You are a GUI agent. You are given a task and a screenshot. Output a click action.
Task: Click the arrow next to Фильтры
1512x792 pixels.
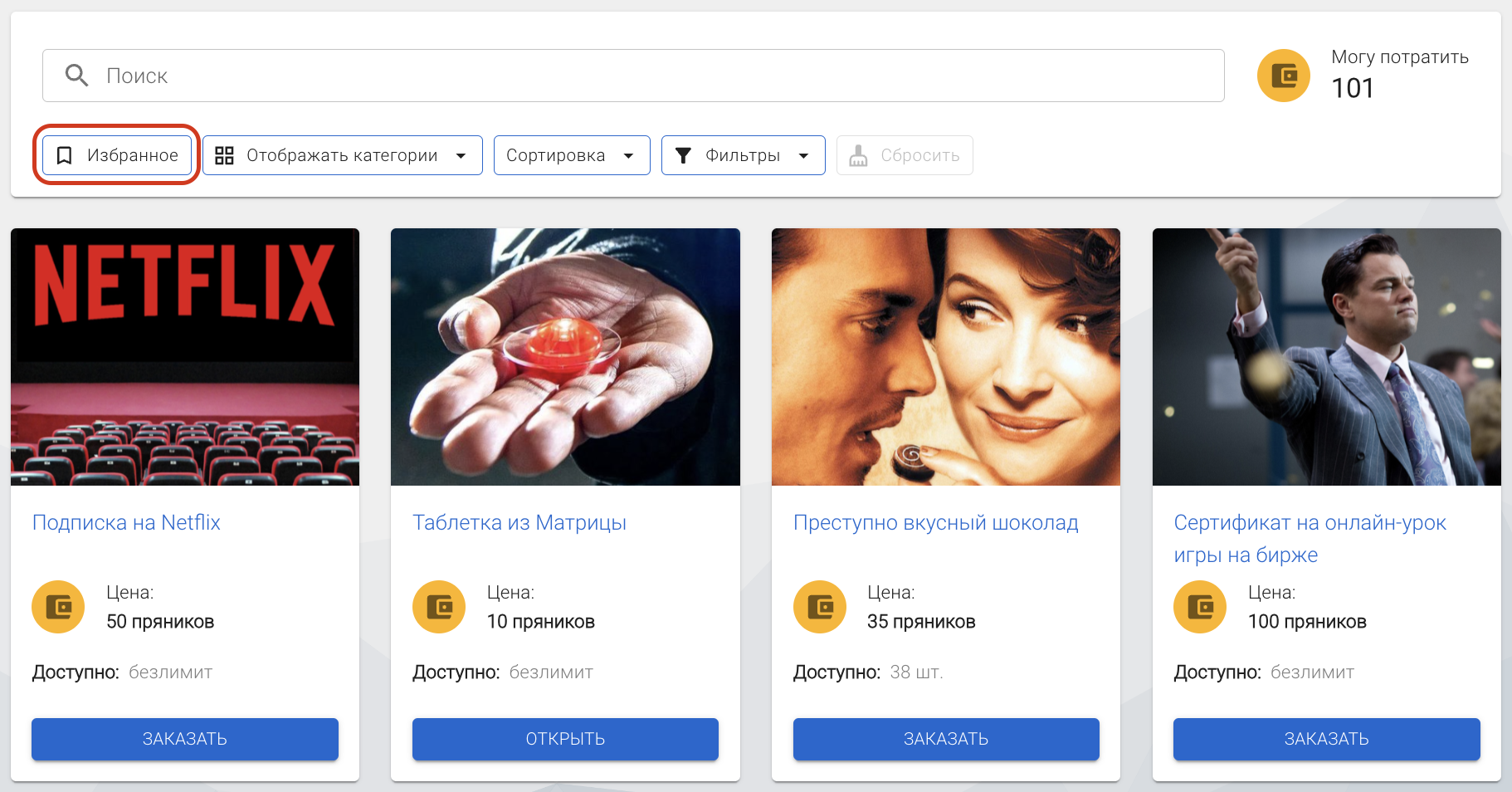[x=803, y=156]
